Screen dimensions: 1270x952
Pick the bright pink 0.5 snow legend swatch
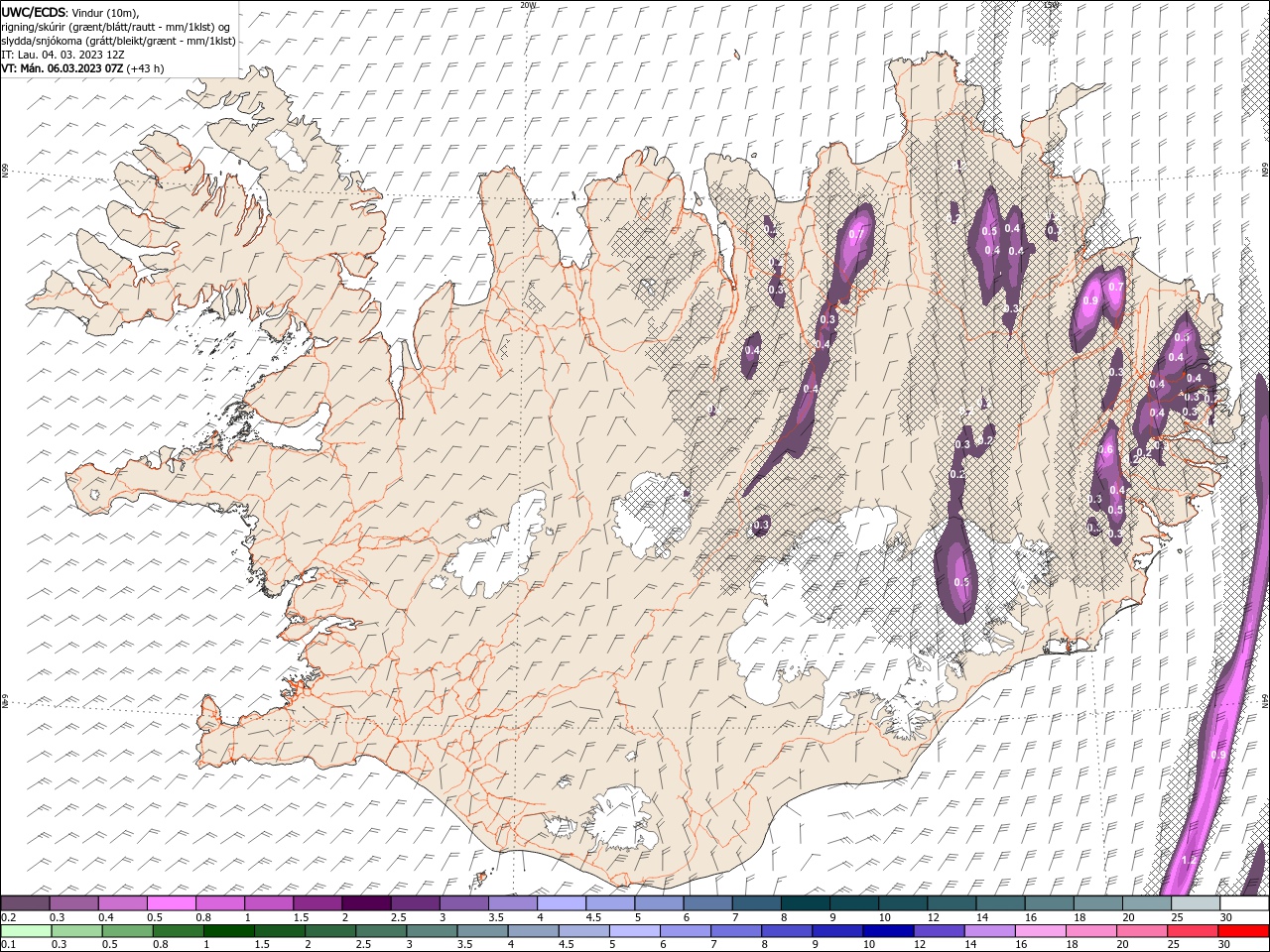tap(171, 903)
